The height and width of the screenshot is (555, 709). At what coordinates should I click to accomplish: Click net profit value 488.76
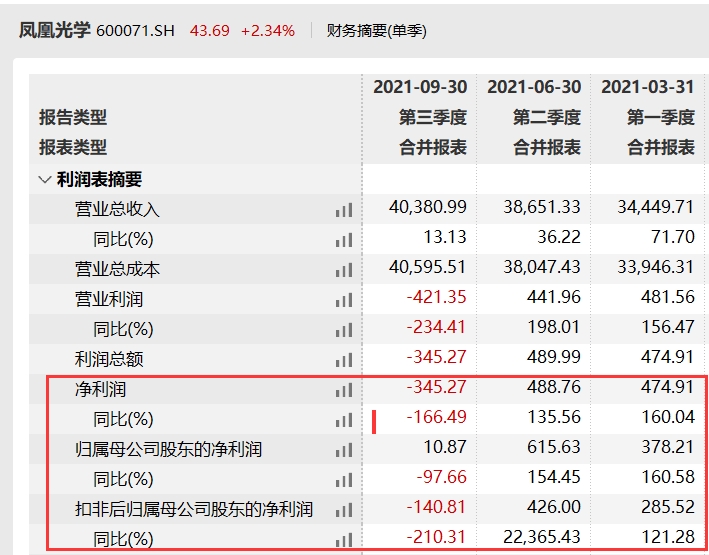coord(553,387)
